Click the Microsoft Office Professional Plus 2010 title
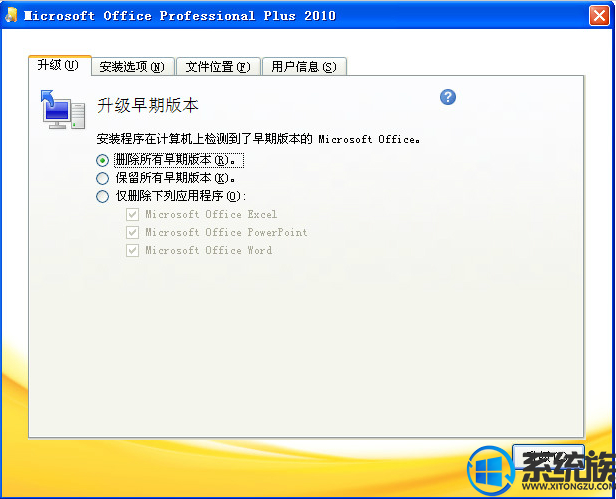Image resolution: width=616 pixels, height=499 pixels. (x=180, y=16)
